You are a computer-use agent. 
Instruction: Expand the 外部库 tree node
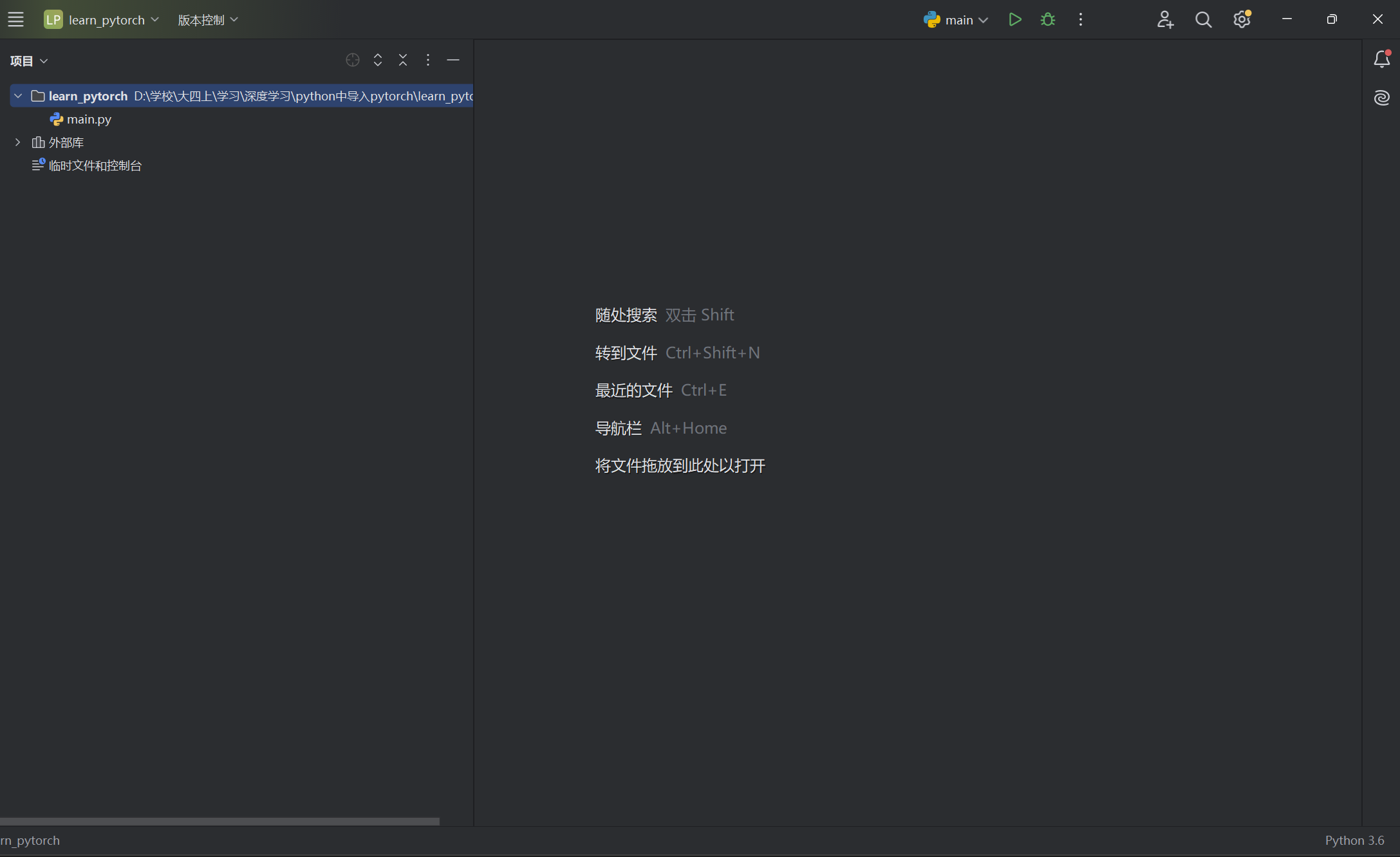click(x=18, y=142)
